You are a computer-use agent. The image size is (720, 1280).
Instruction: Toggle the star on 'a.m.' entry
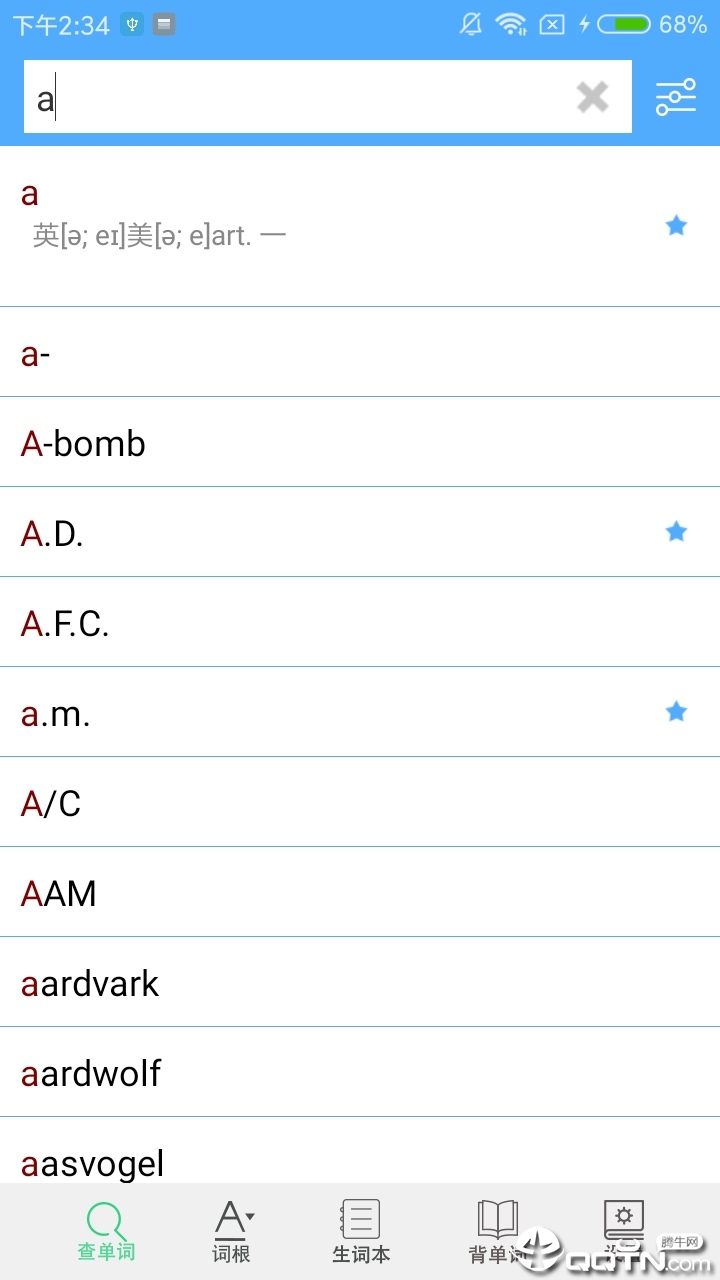tap(676, 712)
